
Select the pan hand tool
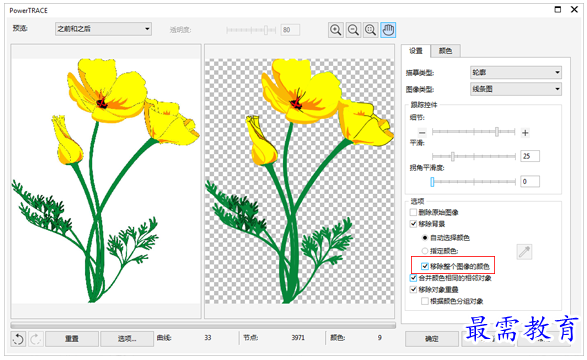[x=388, y=30]
